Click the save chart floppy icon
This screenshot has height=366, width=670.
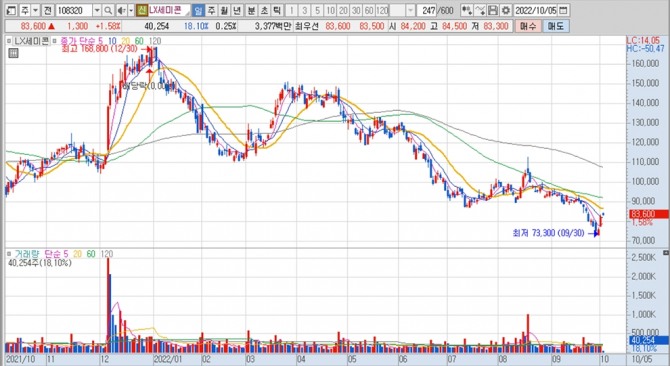(x=493, y=10)
